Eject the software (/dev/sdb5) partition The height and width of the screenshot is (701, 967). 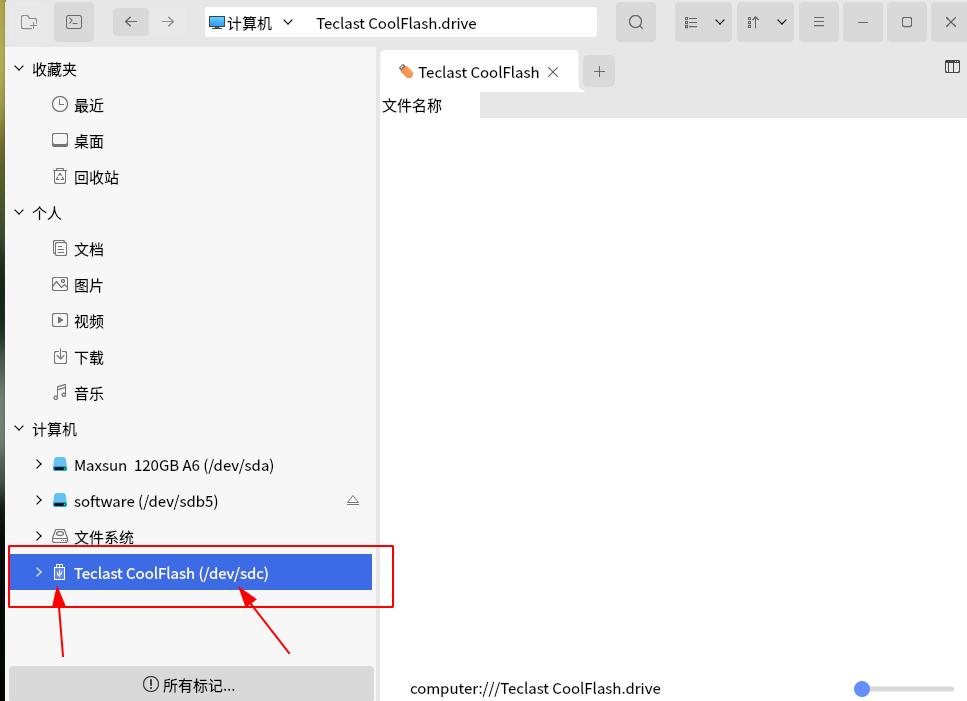pos(352,501)
